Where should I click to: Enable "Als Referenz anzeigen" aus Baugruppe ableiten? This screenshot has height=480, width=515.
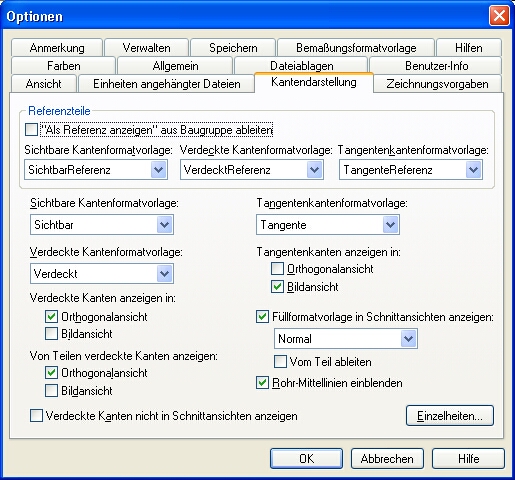(x=31, y=130)
